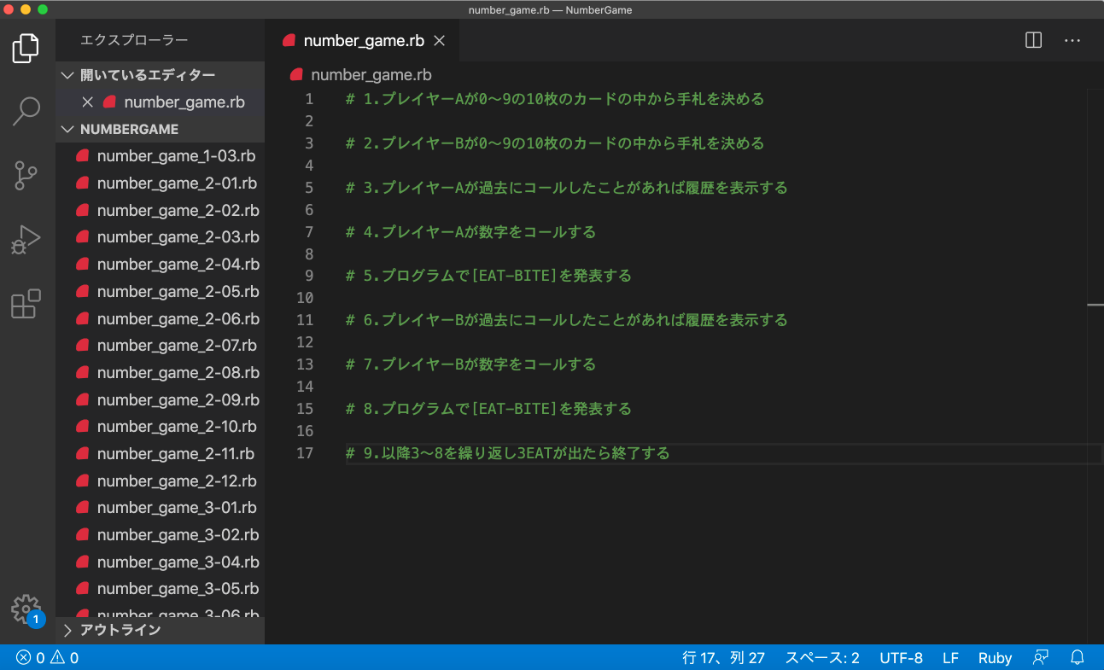Open file number_game_2-11.rb
This screenshot has width=1104, height=670.
tap(160, 454)
